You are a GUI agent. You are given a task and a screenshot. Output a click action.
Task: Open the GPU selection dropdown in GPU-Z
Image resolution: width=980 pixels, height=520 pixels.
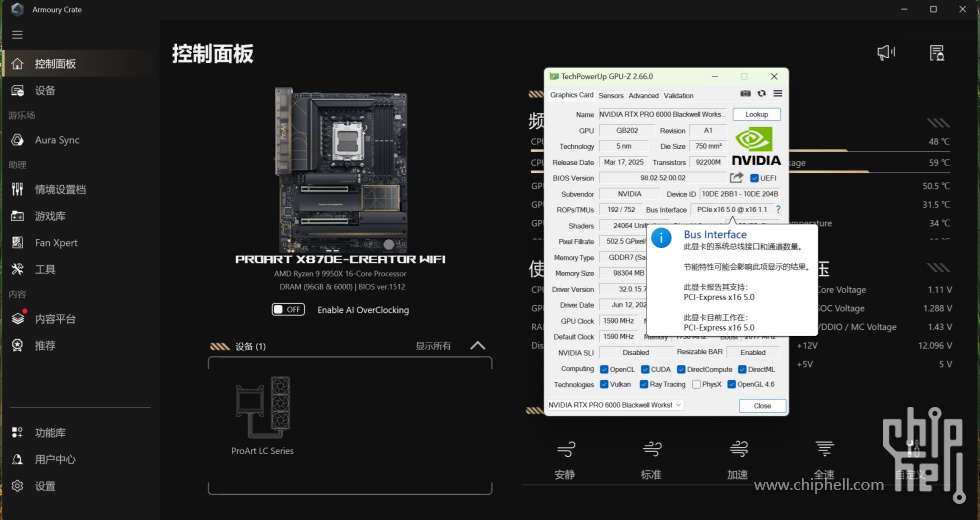click(615, 405)
